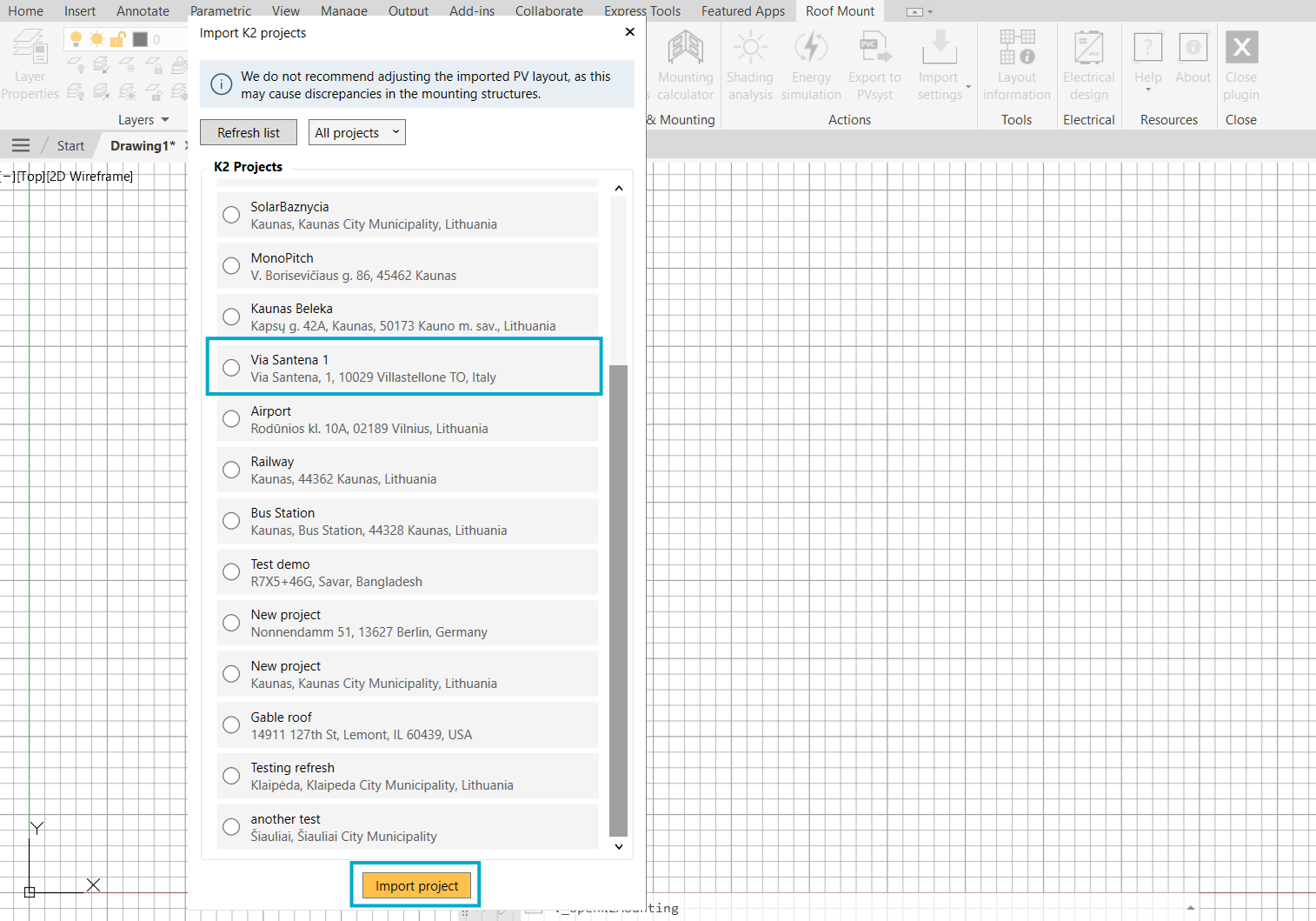
Task: Expand the Layers panel dropdown
Action: point(165,119)
